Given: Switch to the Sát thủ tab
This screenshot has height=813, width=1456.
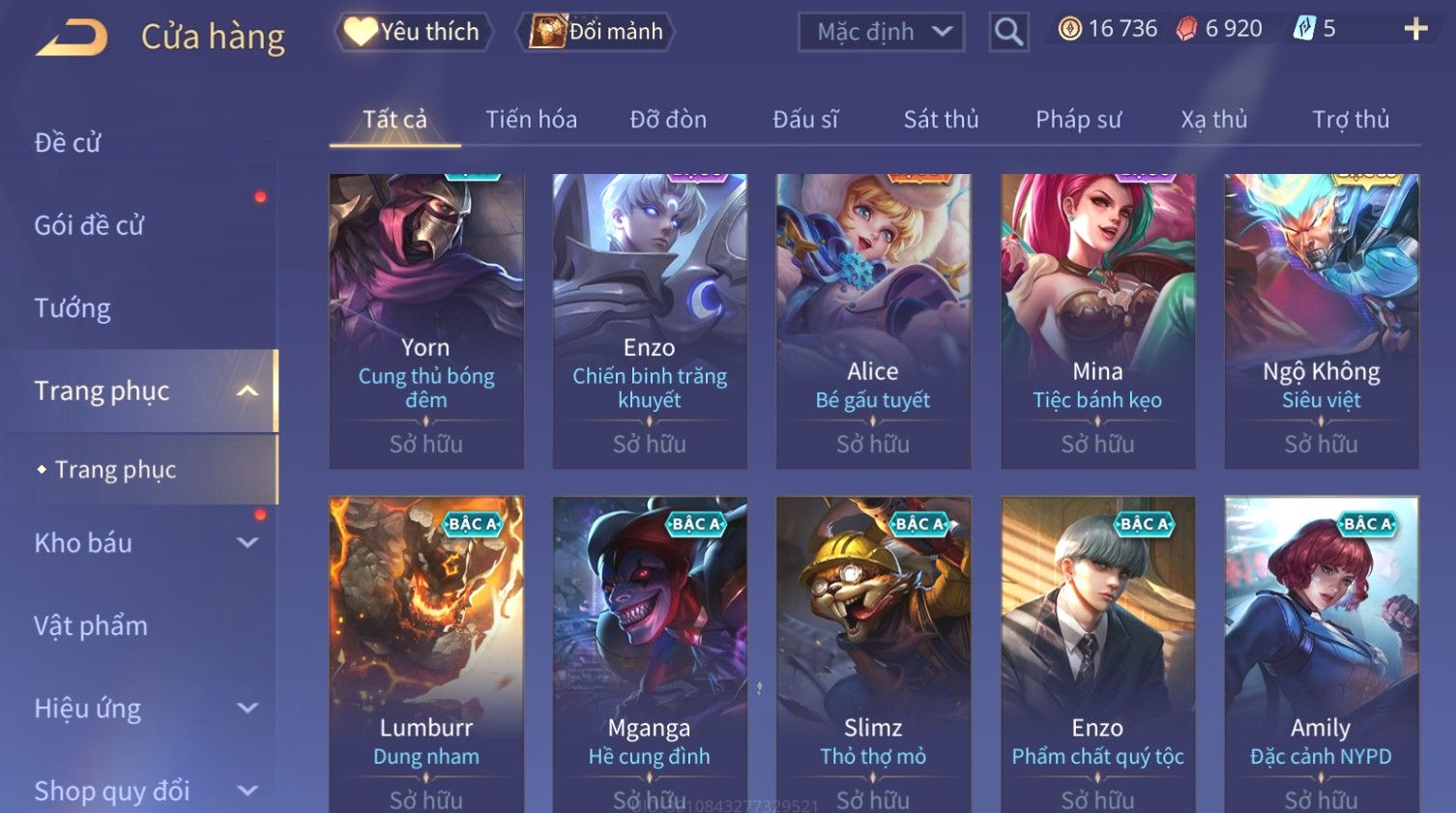Looking at the screenshot, I should pos(941,120).
